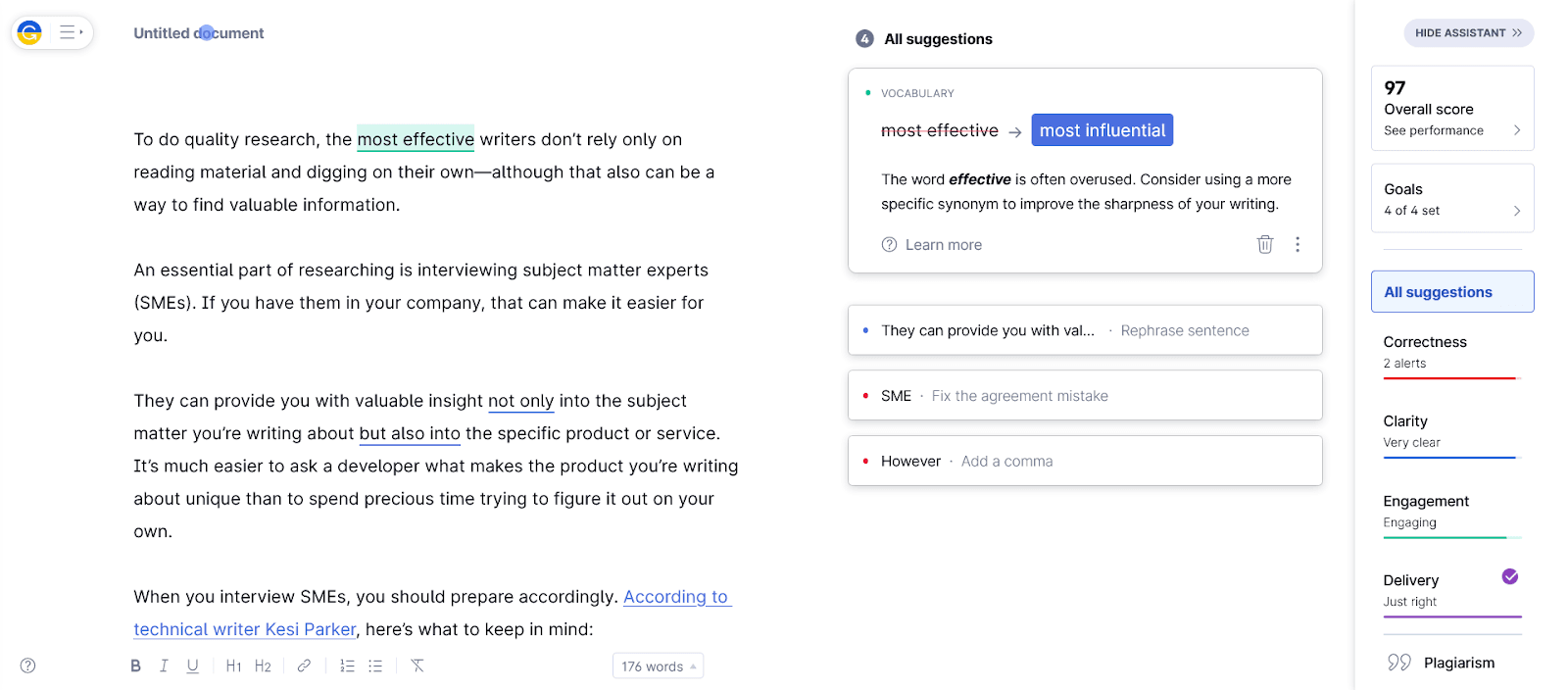Open the "However" add a comma suggestion
This screenshot has height=690, width=1568.
(1084, 461)
